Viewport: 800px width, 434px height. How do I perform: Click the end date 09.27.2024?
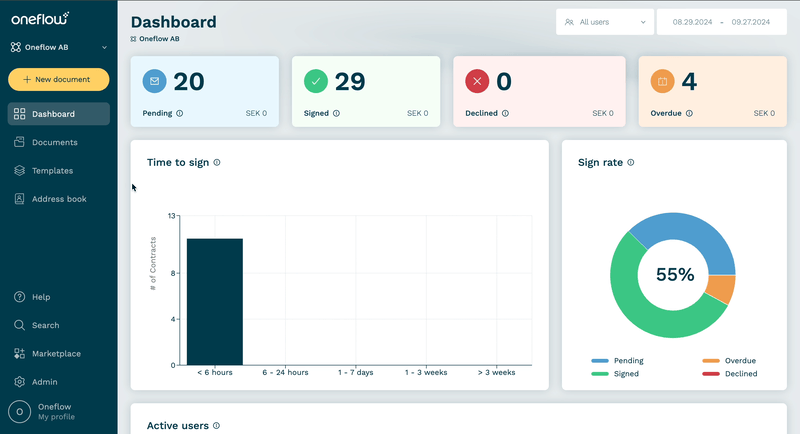point(751,22)
